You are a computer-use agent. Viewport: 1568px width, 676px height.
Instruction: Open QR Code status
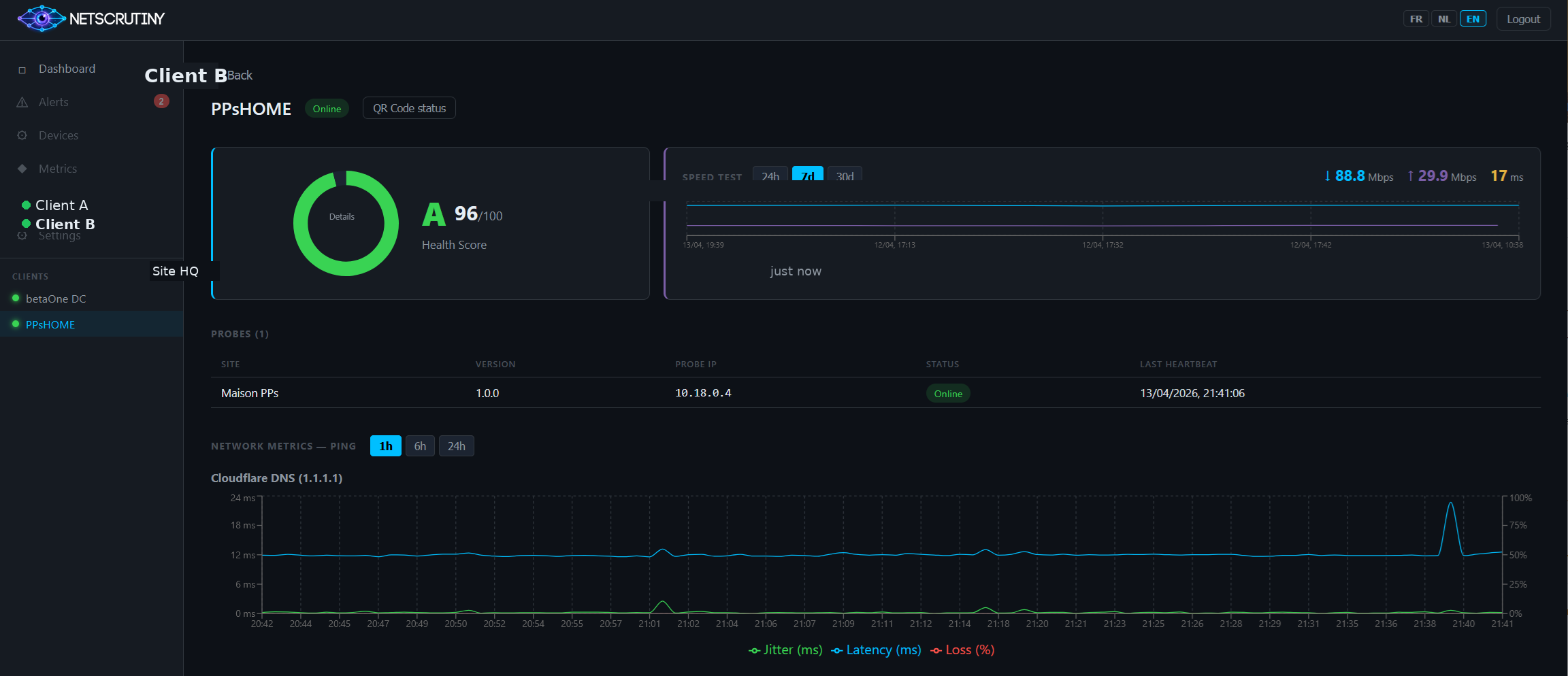[408, 107]
